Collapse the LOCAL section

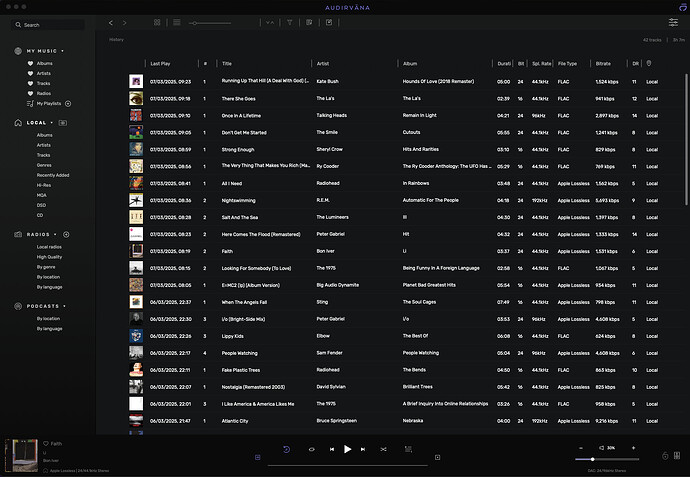(51, 123)
